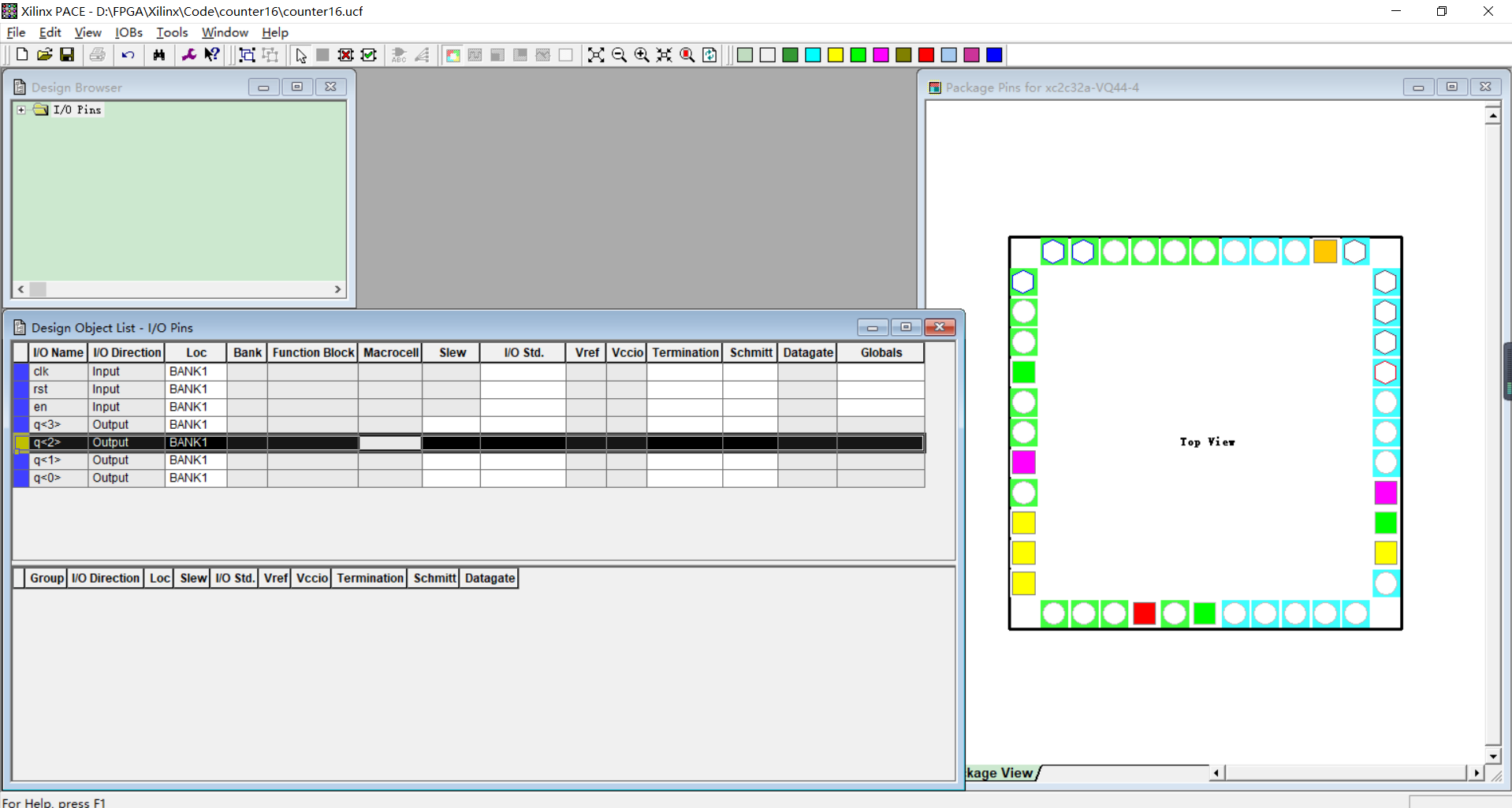Screen dimensions: 1512x808
Task: Click the Globals column header
Action: coord(881,352)
